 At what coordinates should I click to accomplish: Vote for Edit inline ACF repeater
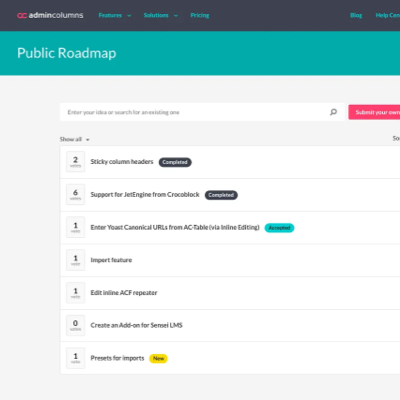coord(75,293)
